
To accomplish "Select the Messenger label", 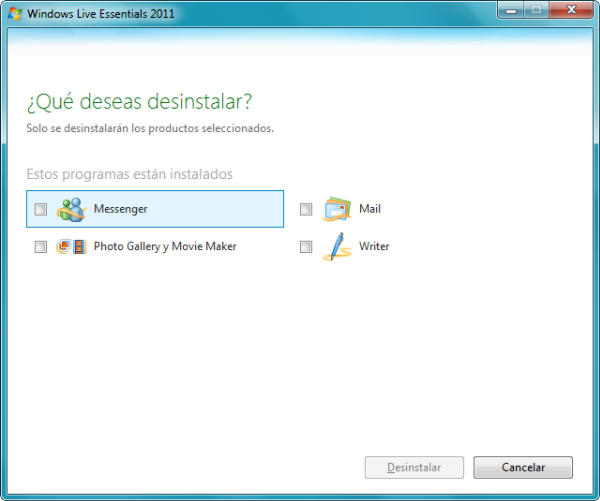I will click(x=121, y=209).
